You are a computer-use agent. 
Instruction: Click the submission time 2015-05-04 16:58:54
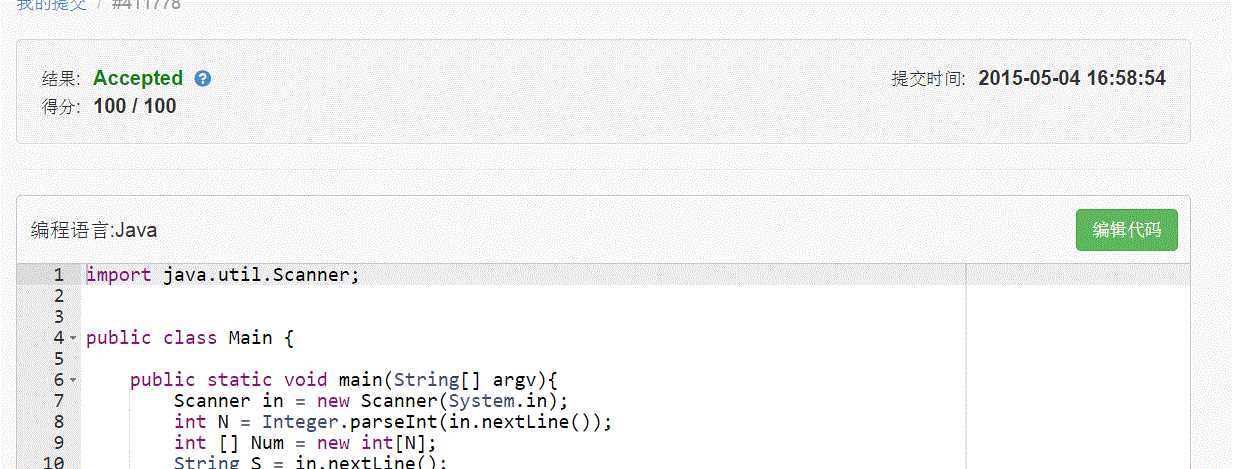point(1072,78)
